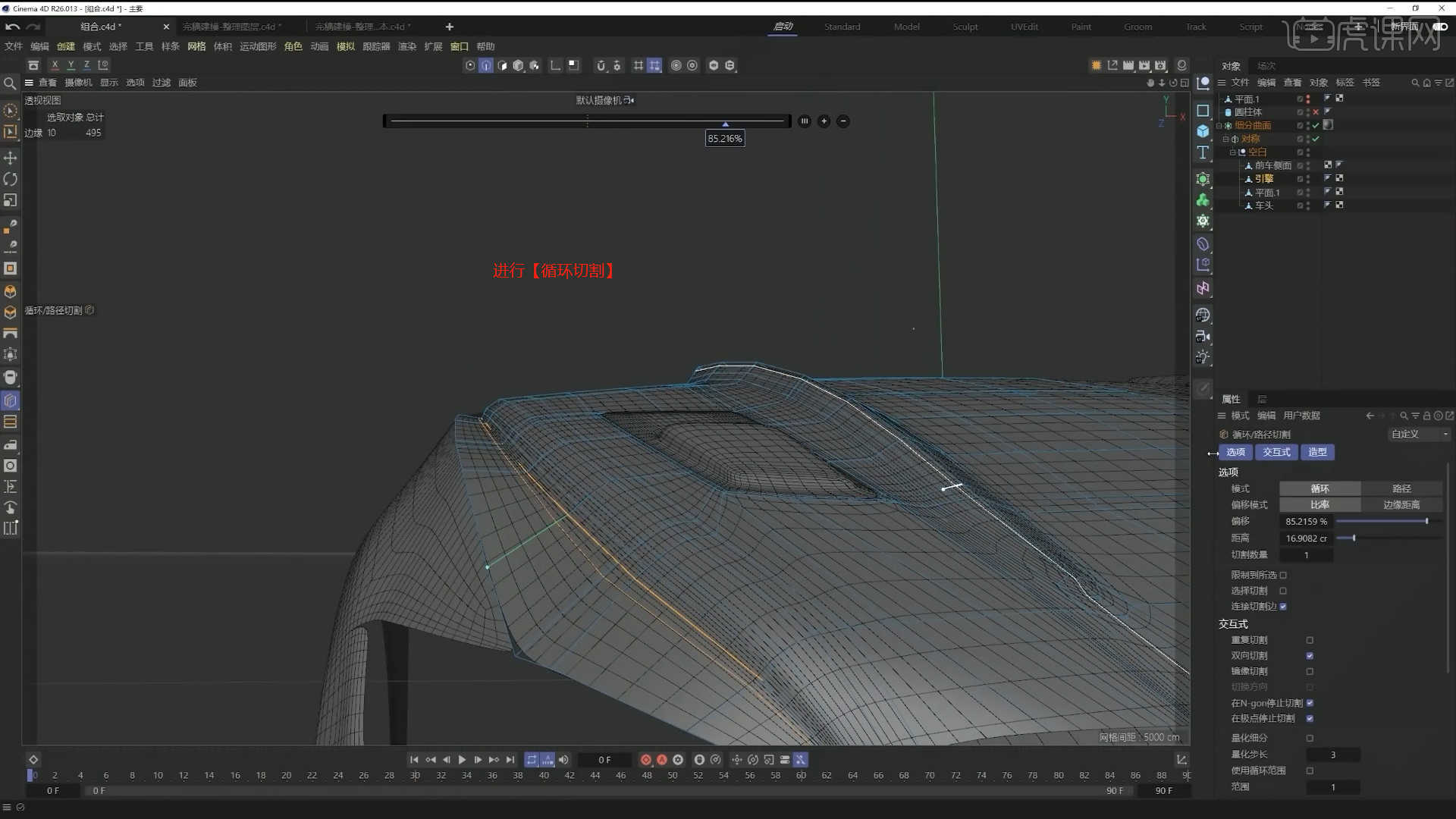1456x819 pixels.
Task: Select the Text spline T icon
Action: (x=1203, y=152)
